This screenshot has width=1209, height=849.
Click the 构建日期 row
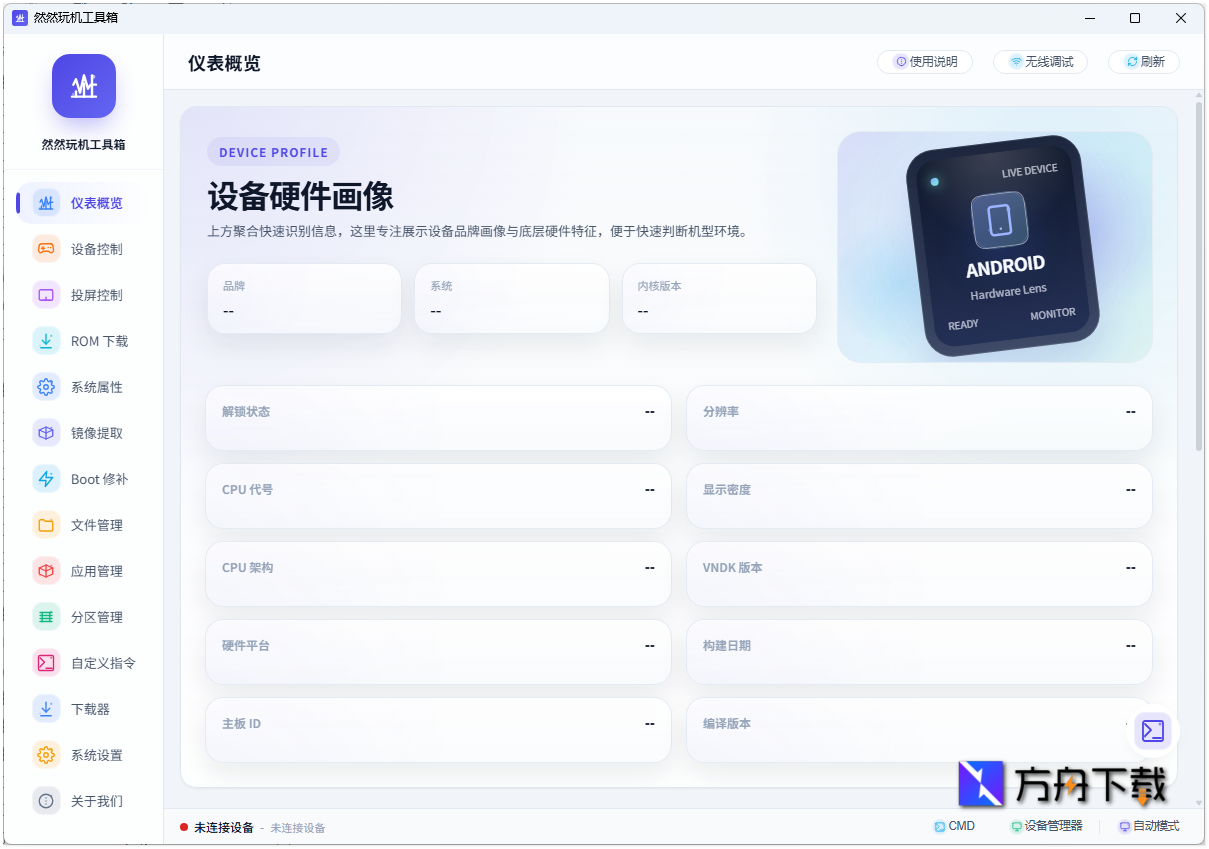tap(919, 652)
